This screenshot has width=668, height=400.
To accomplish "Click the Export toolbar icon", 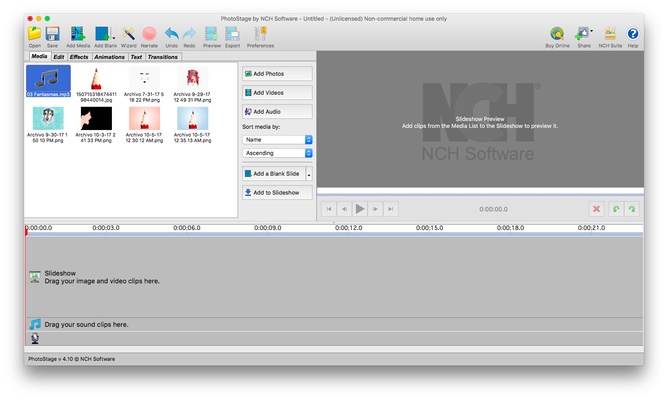I will click(232, 36).
